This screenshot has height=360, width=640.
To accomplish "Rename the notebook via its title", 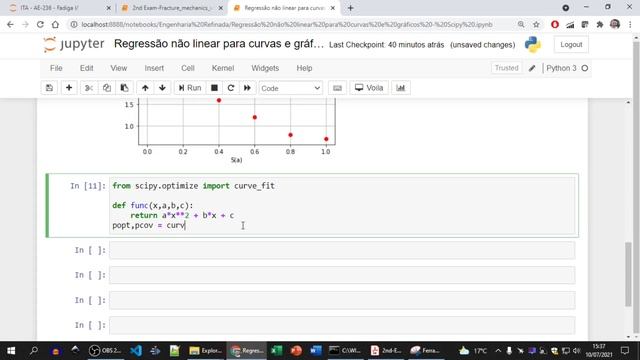I will click(218, 44).
